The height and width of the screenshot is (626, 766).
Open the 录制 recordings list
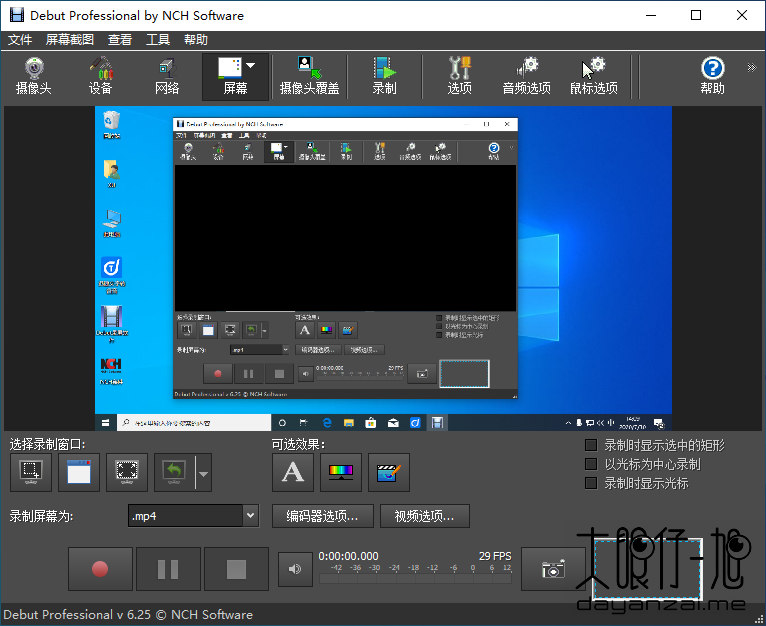tap(384, 77)
